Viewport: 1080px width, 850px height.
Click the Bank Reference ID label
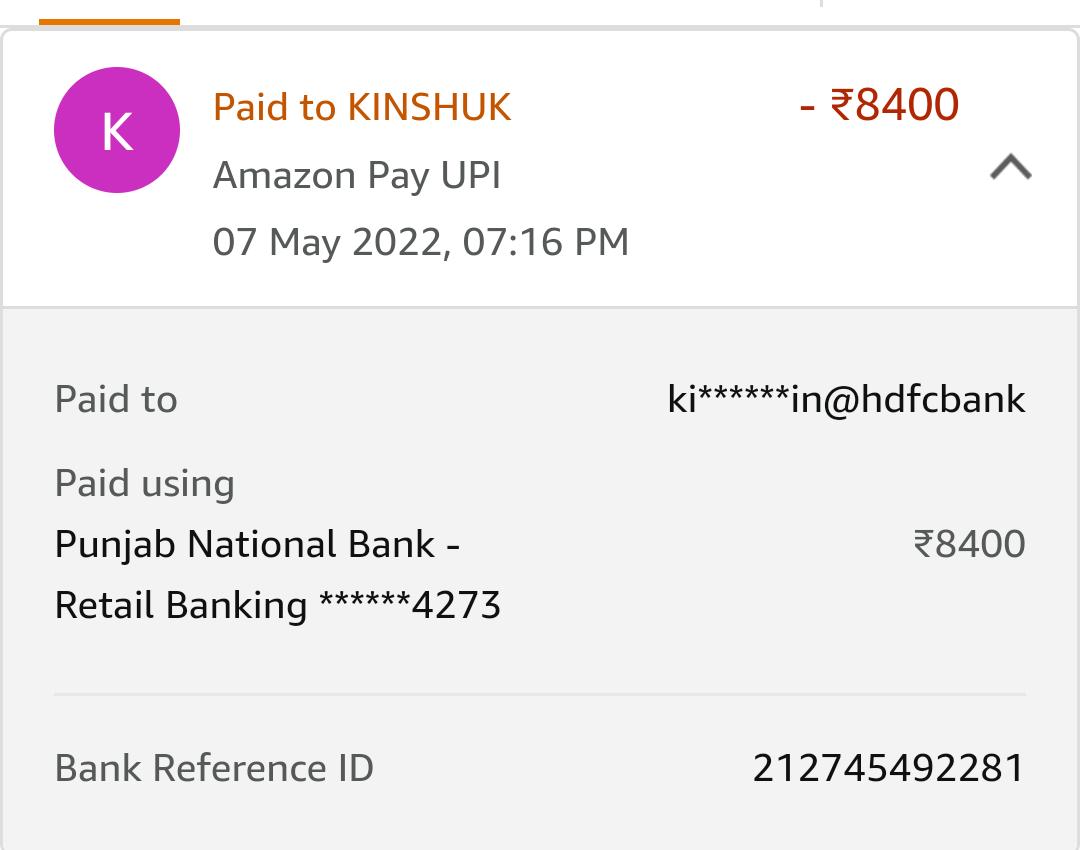[214, 768]
